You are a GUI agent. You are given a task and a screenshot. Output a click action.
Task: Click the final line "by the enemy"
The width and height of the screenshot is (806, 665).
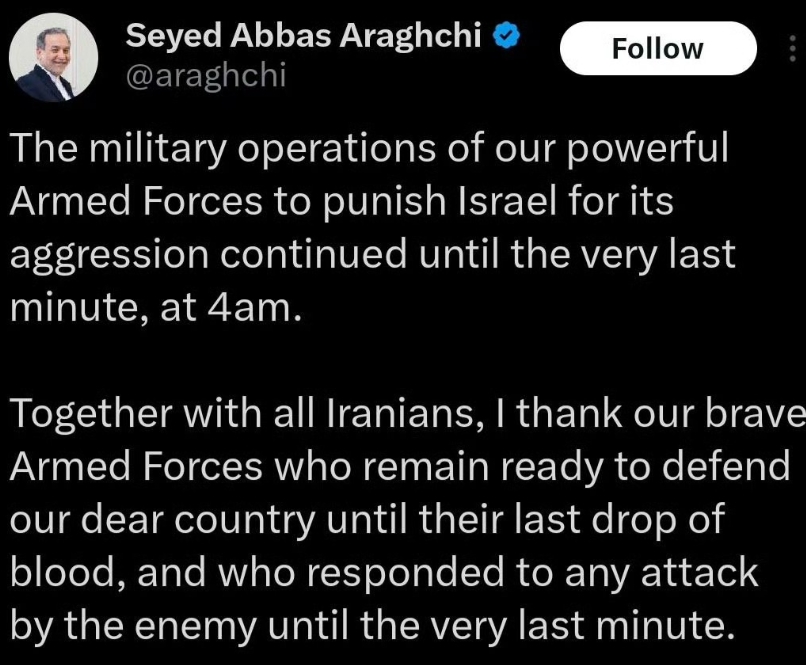[x=133, y=626]
